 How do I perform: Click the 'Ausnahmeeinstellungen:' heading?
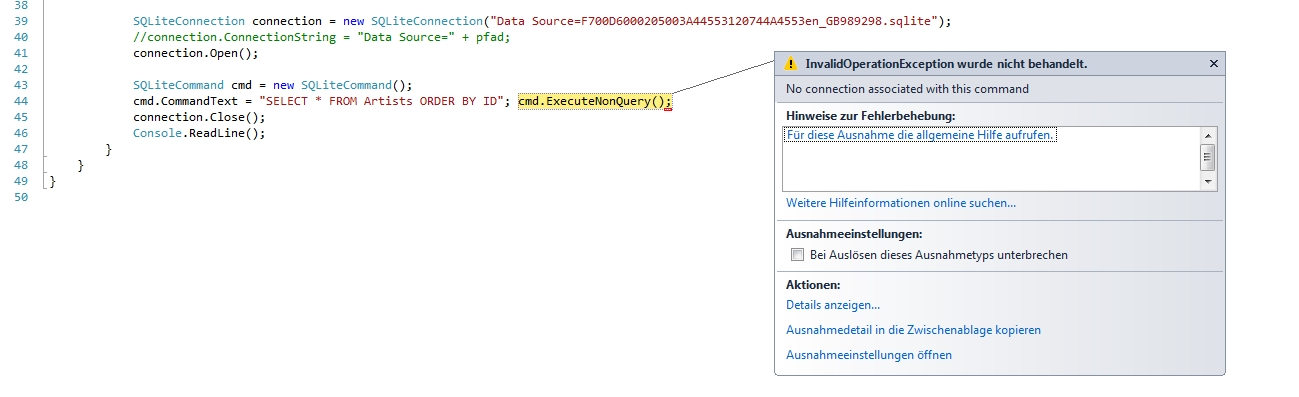(854, 233)
